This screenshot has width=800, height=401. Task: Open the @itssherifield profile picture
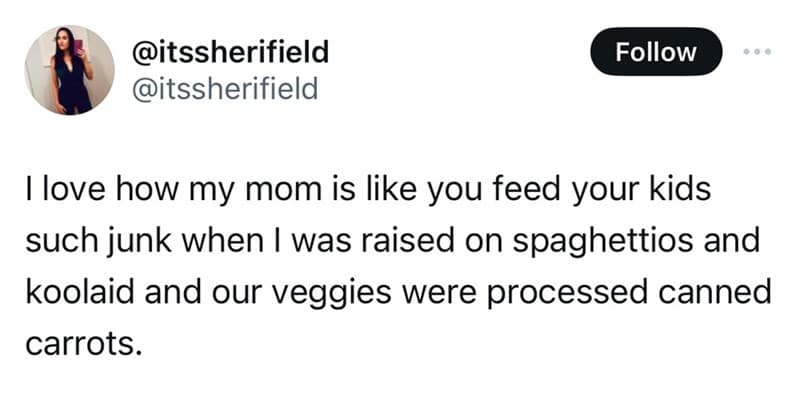tap(71, 70)
